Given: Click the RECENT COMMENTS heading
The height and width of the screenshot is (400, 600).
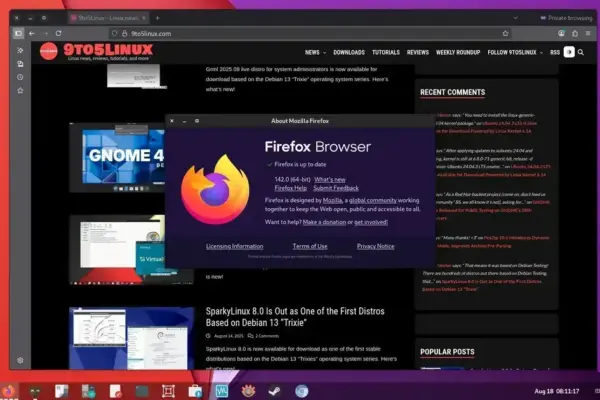Looking at the screenshot, I should click(452, 92).
